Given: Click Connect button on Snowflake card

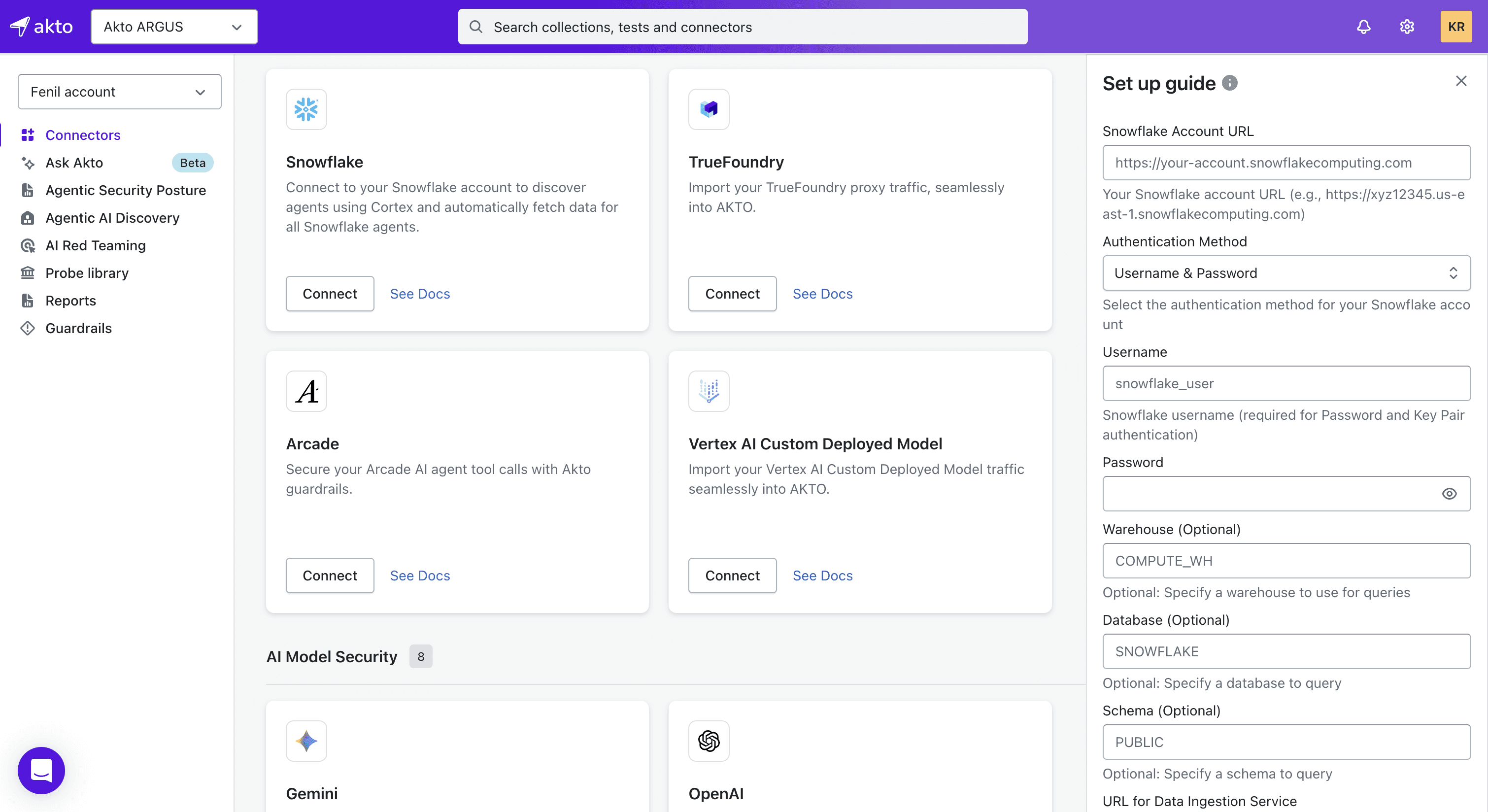Looking at the screenshot, I should pyautogui.click(x=329, y=293).
